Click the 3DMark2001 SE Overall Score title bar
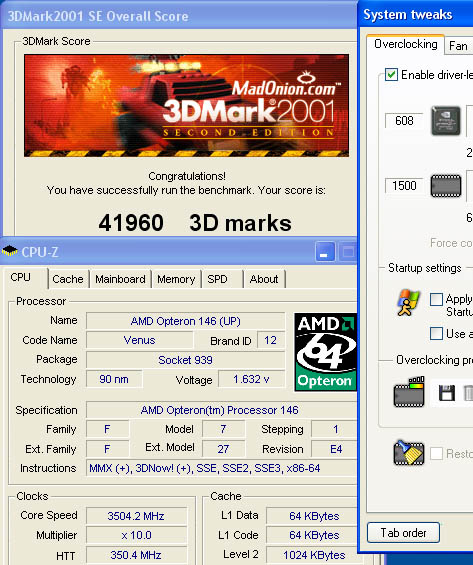 click(x=179, y=16)
